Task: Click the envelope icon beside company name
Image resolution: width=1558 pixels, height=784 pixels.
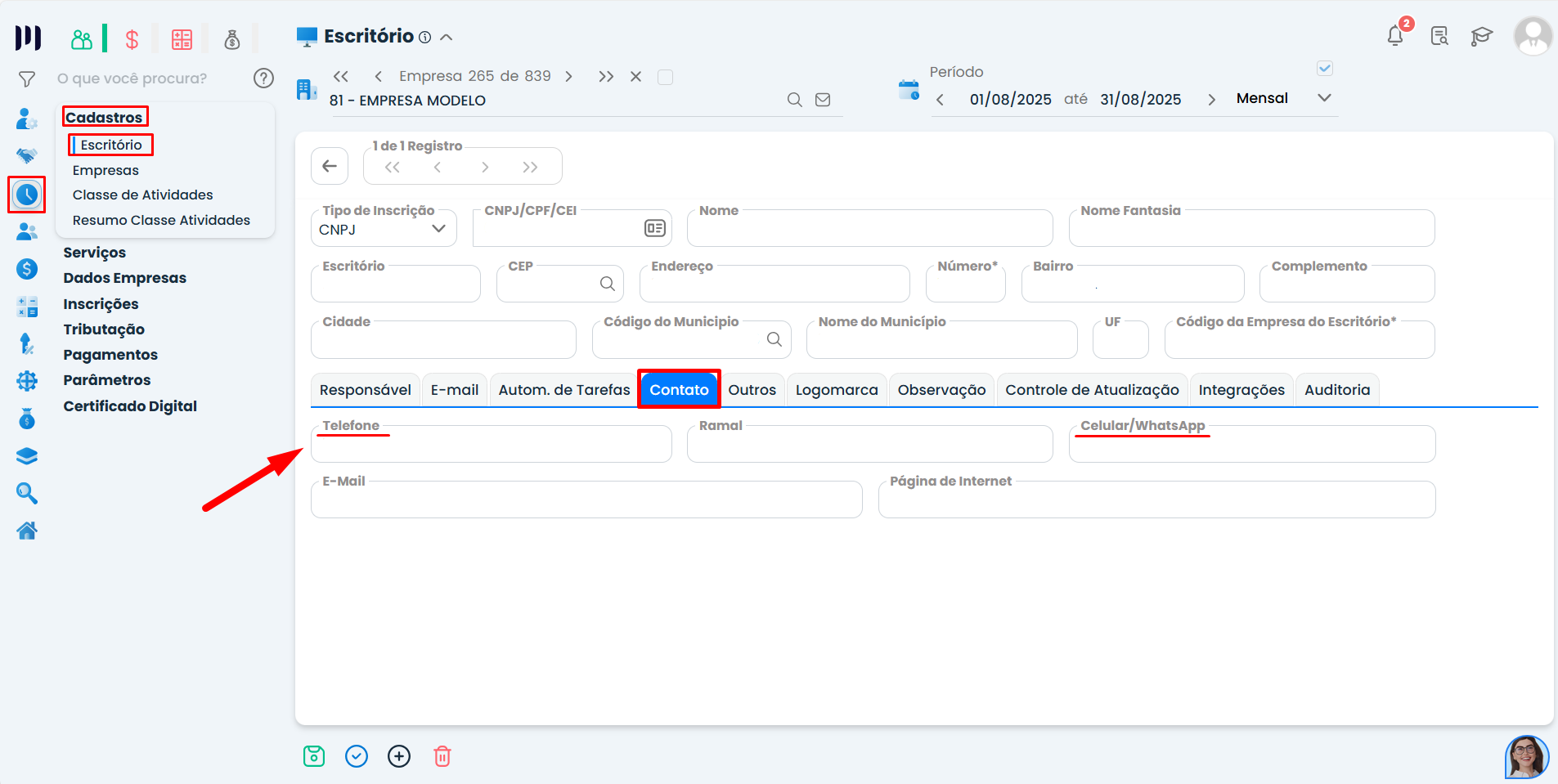Action: click(x=823, y=100)
